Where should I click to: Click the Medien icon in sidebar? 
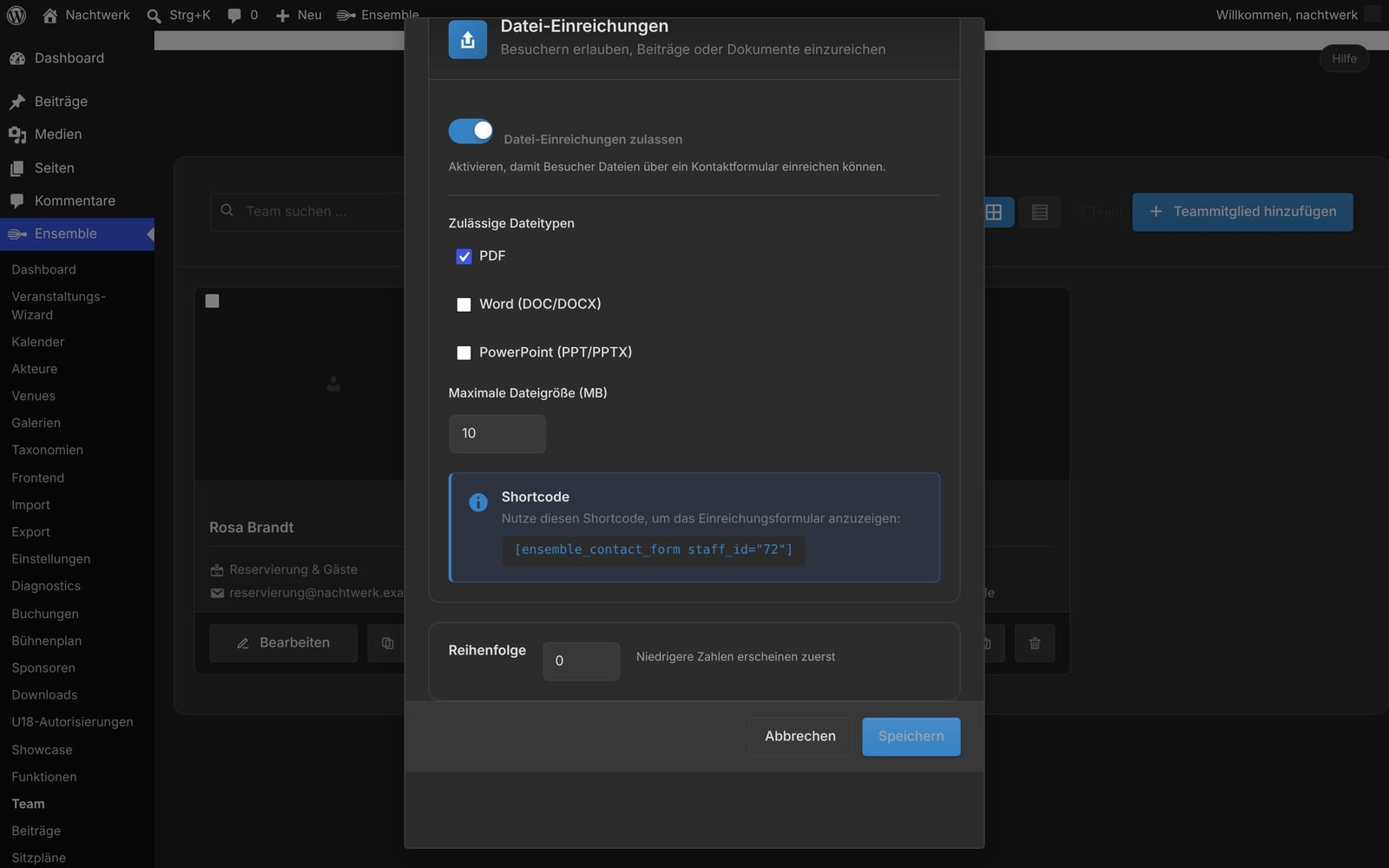click(x=17, y=135)
